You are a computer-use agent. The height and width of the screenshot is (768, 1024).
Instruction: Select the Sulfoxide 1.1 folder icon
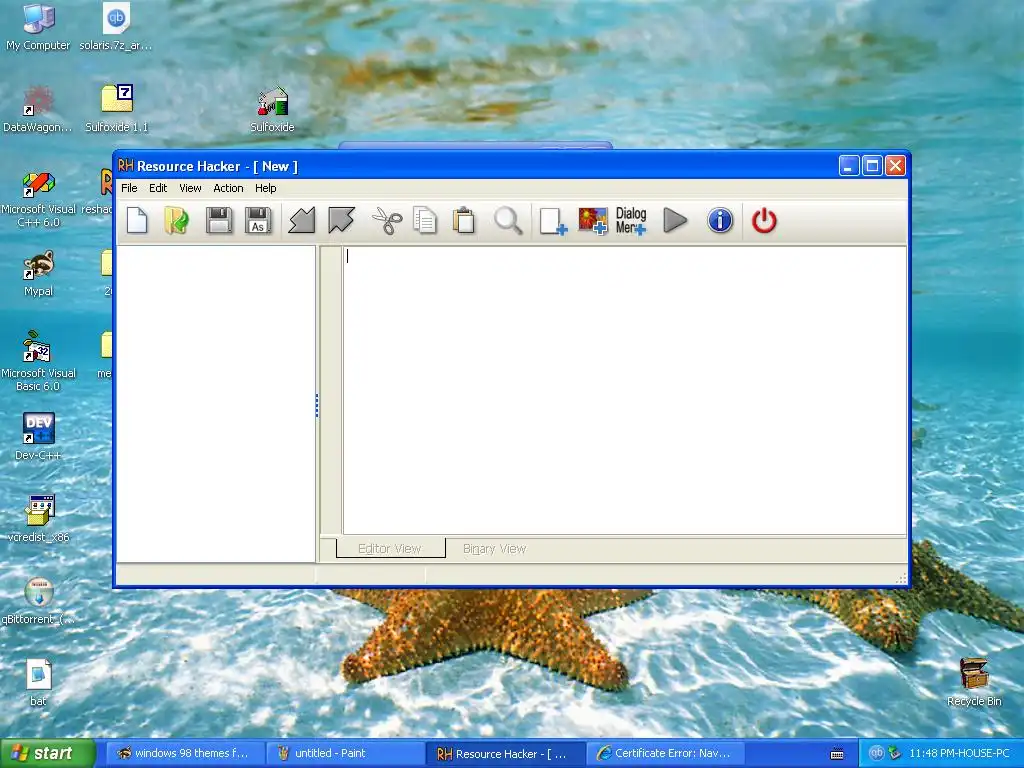click(x=116, y=110)
